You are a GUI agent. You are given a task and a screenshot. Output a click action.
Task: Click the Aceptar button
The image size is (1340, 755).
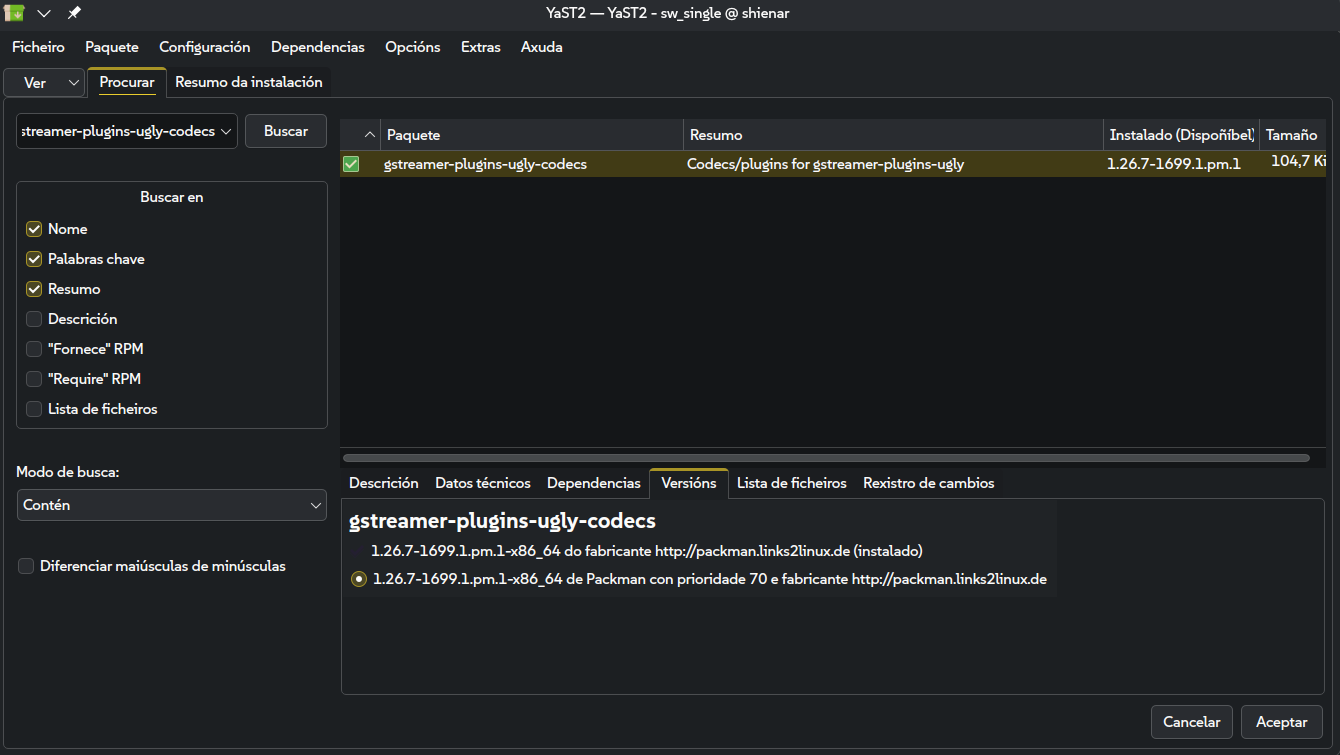(1281, 722)
